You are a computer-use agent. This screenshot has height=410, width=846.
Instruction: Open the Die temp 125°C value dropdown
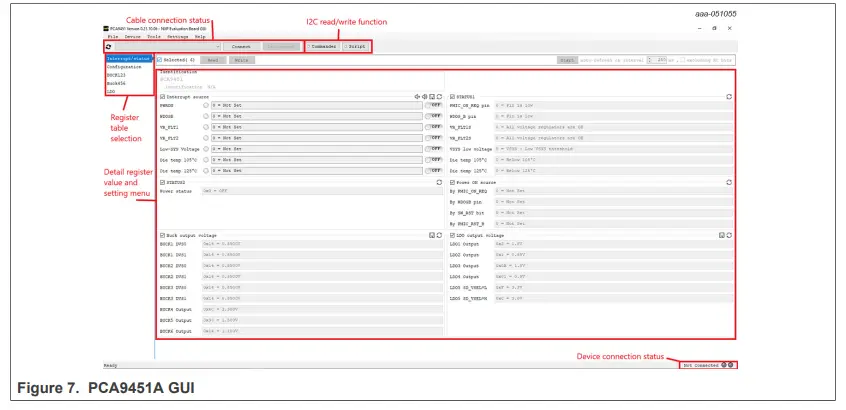click(317, 170)
